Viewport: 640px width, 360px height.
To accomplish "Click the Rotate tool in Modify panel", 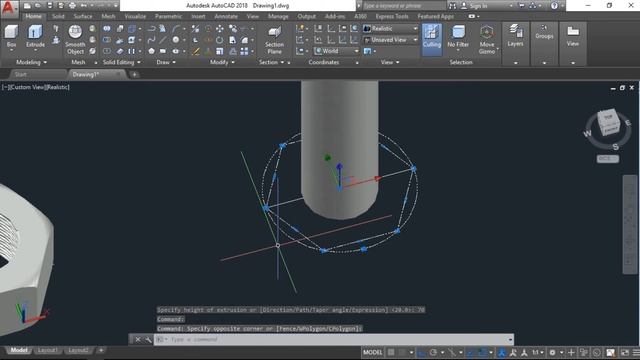I will pyautogui.click(x=220, y=40).
